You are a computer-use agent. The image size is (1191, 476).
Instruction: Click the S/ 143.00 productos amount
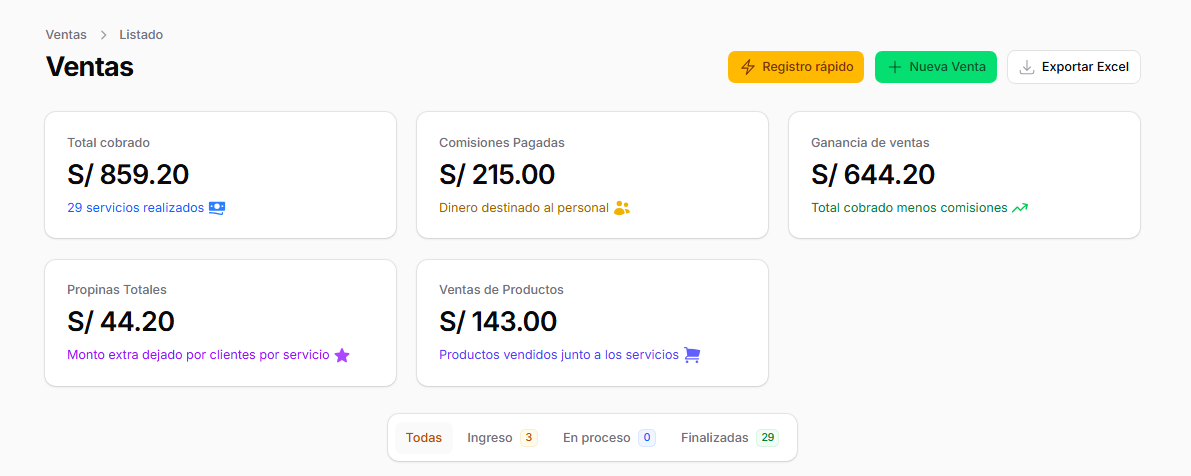[498, 322]
